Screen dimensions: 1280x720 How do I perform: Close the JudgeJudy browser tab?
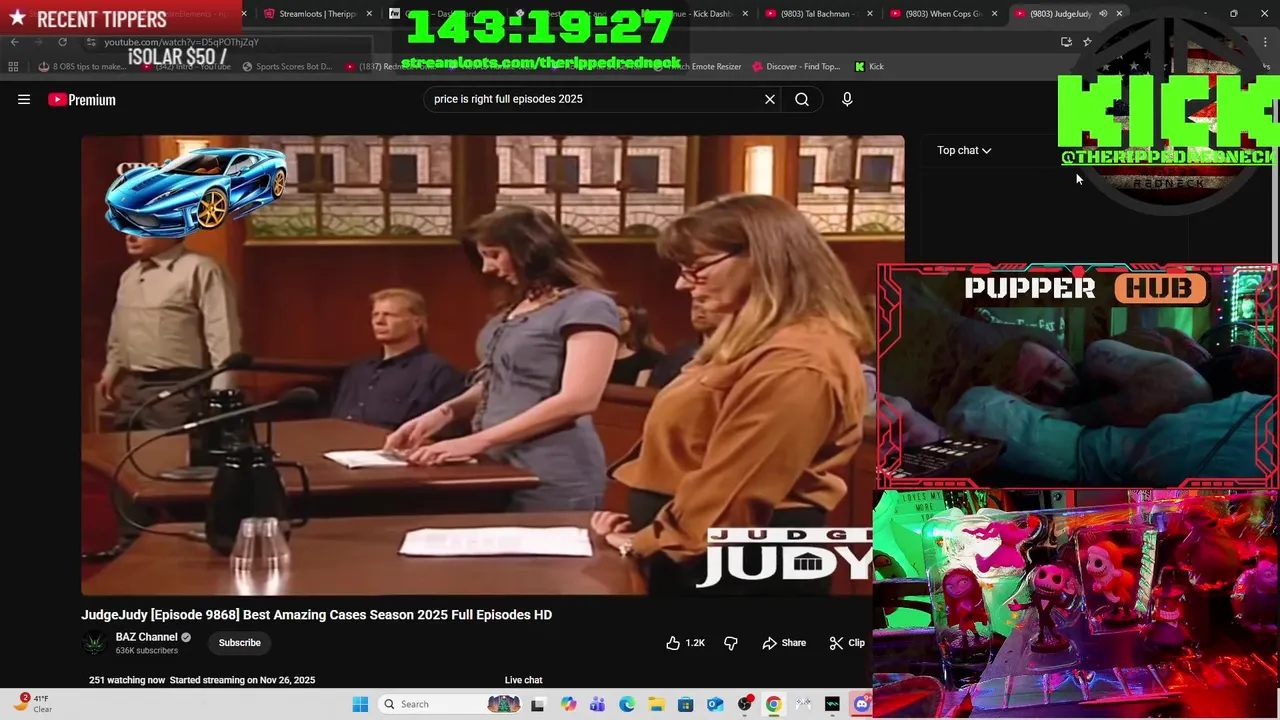pyautogui.click(x=1119, y=14)
